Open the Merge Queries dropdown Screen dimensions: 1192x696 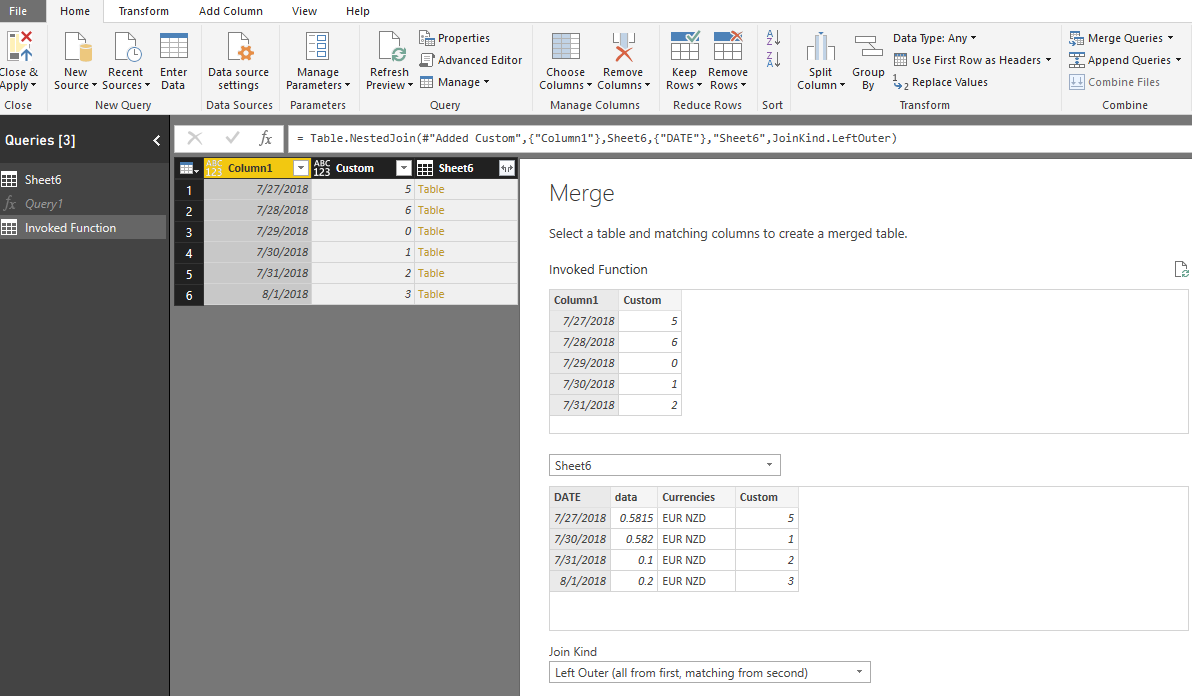pyautogui.click(x=1121, y=38)
